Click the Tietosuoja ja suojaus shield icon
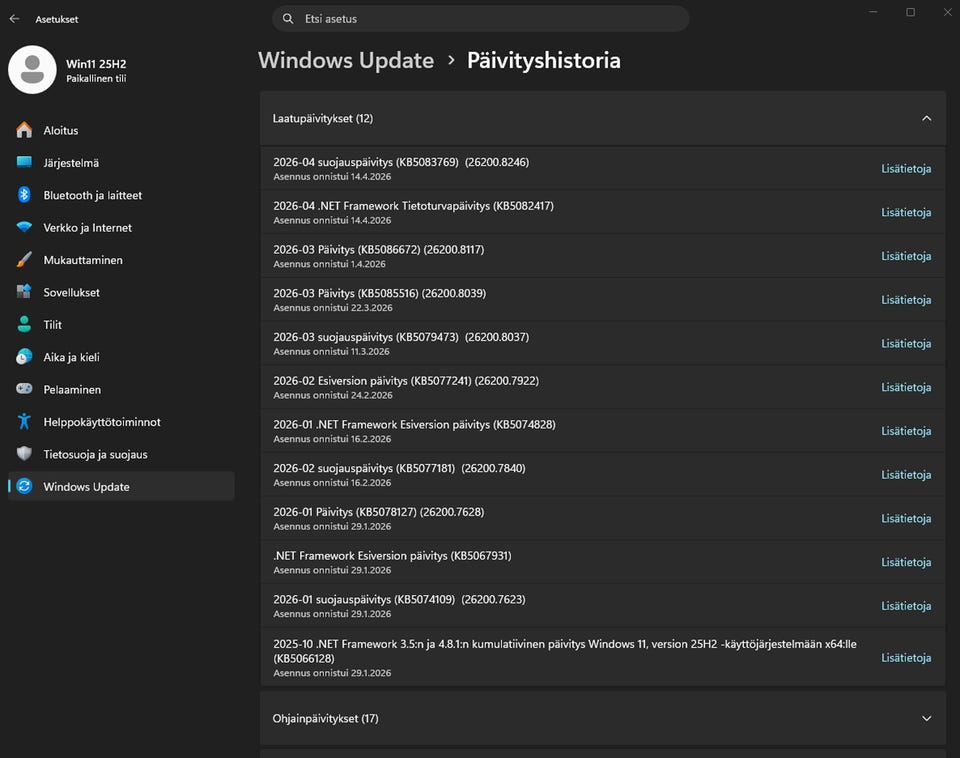Image resolution: width=960 pixels, height=758 pixels. [x=24, y=455]
